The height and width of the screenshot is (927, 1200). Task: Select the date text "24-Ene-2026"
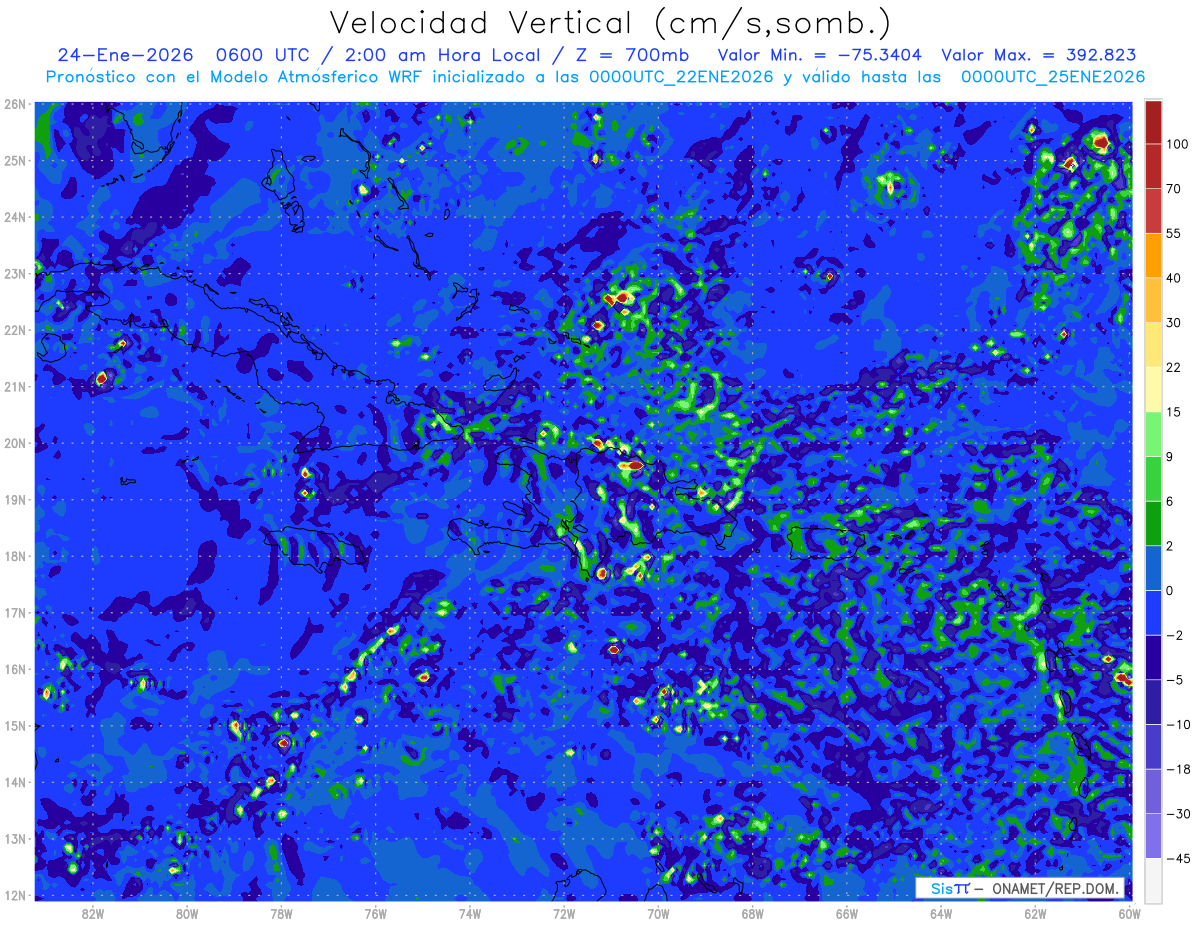pos(125,55)
